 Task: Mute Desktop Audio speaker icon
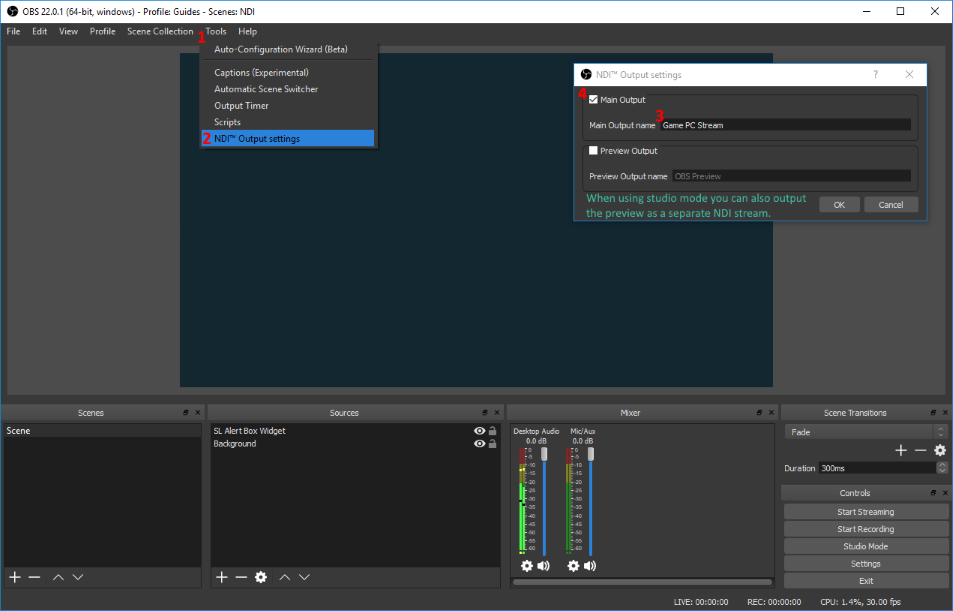coord(543,566)
